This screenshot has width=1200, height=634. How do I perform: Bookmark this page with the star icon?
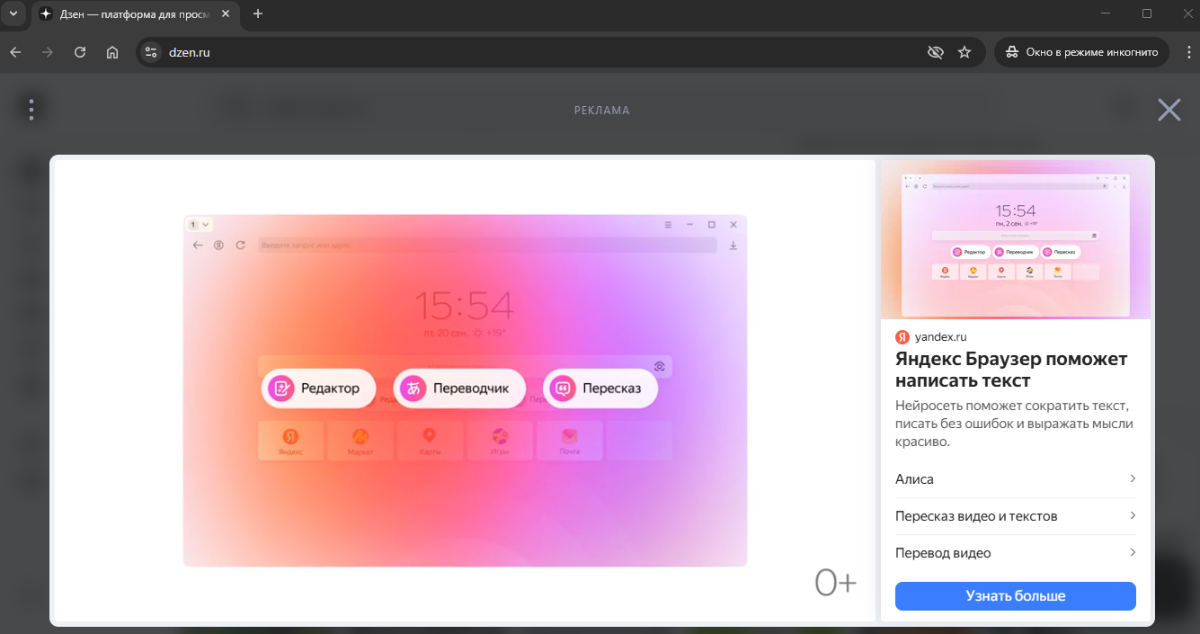click(x=965, y=52)
